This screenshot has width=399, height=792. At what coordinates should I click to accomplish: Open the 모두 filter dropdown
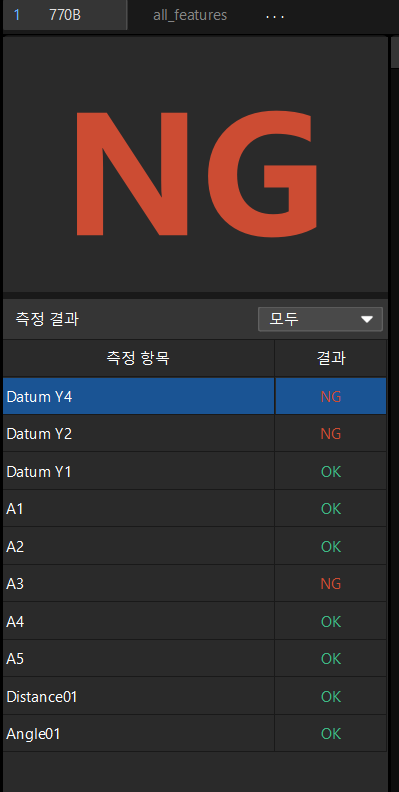click(x=320, y=319)
